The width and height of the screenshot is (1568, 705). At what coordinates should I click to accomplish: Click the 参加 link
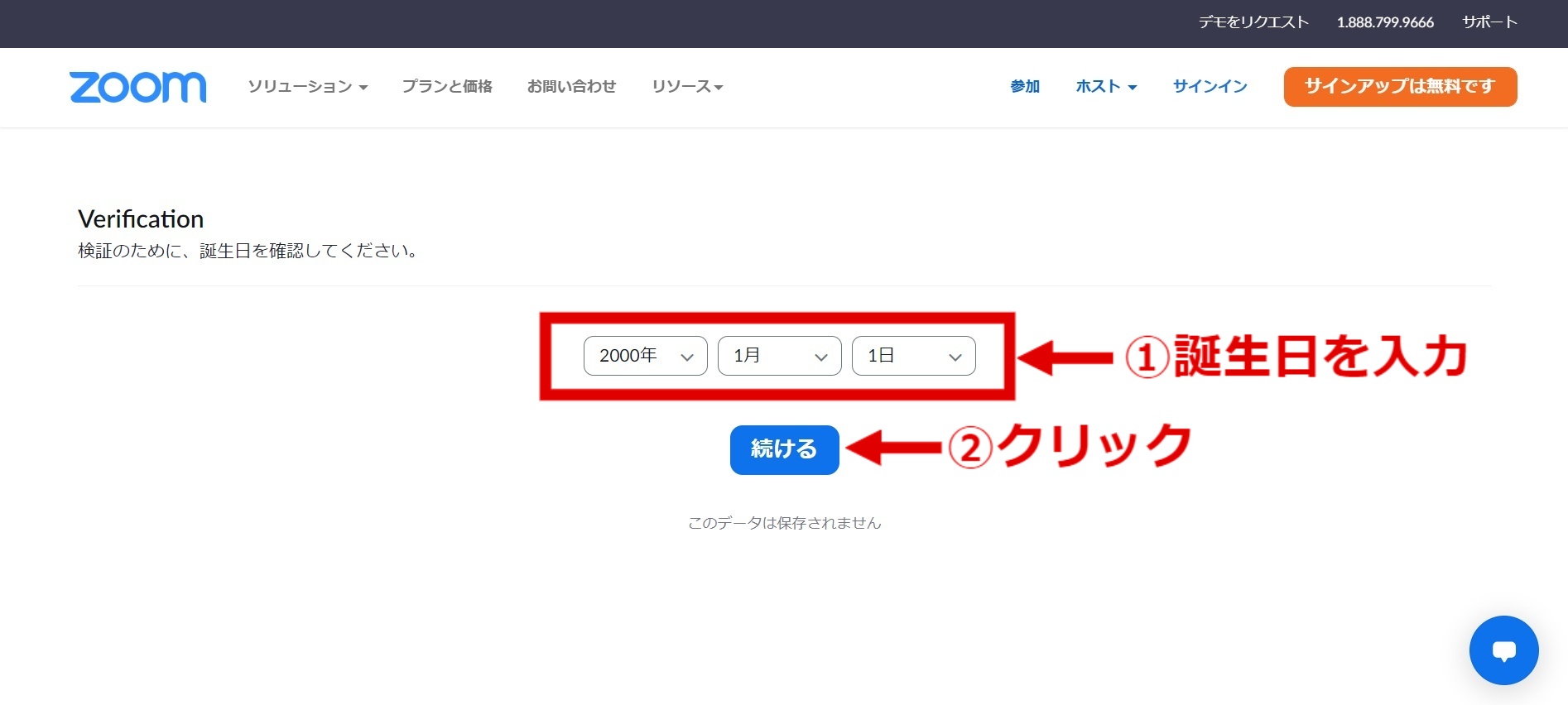pyautogui.click(x=1025, y=87)
